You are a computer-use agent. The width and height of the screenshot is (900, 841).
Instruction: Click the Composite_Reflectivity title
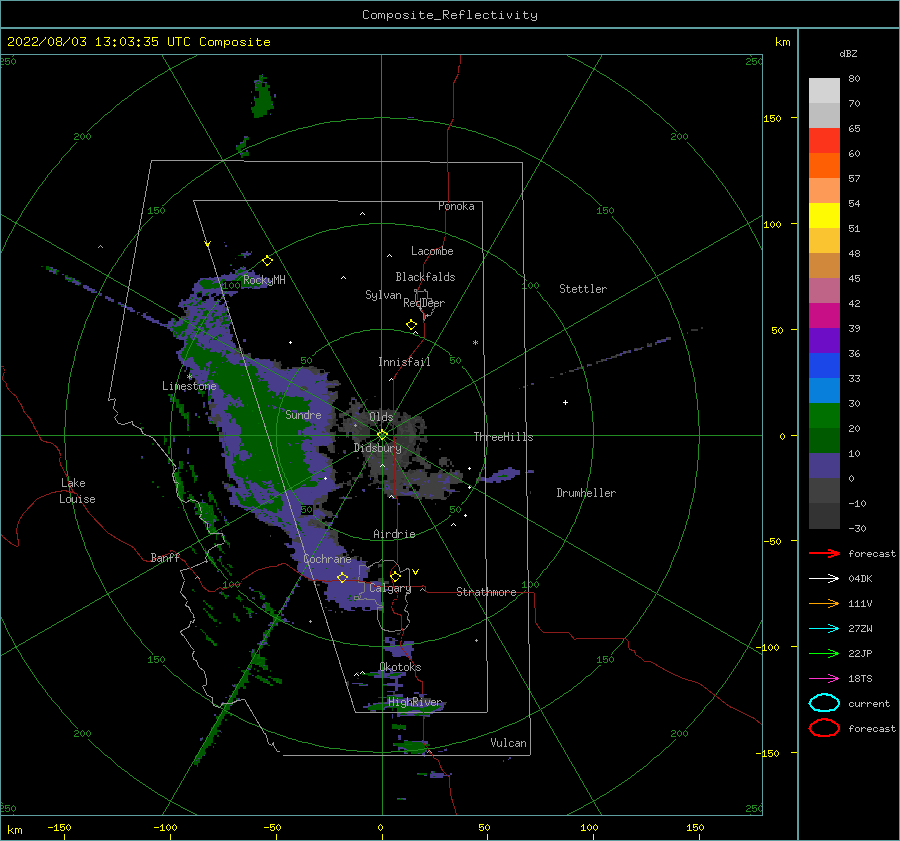(450, 15)
